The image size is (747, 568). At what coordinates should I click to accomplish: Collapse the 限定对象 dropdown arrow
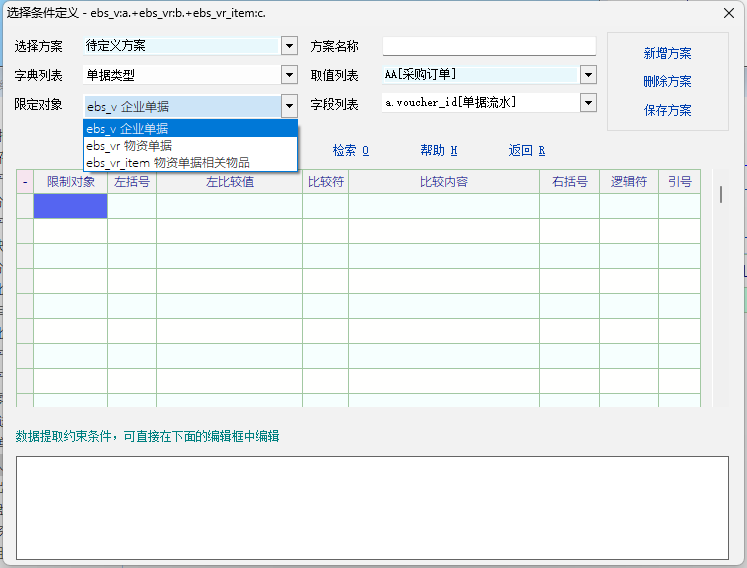coord(289,104)
